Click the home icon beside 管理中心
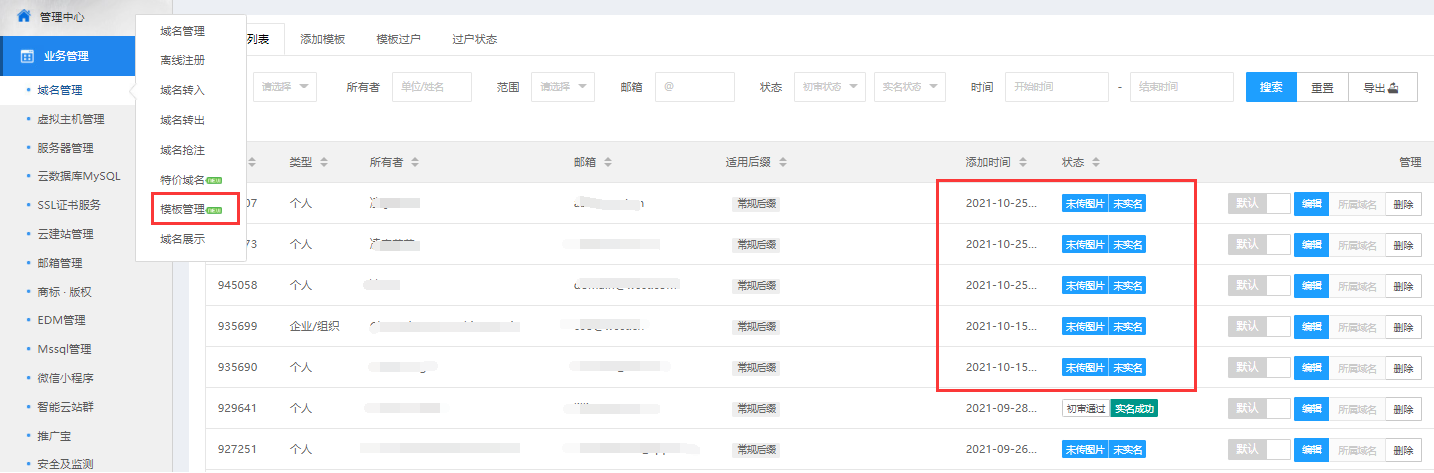 24,16
